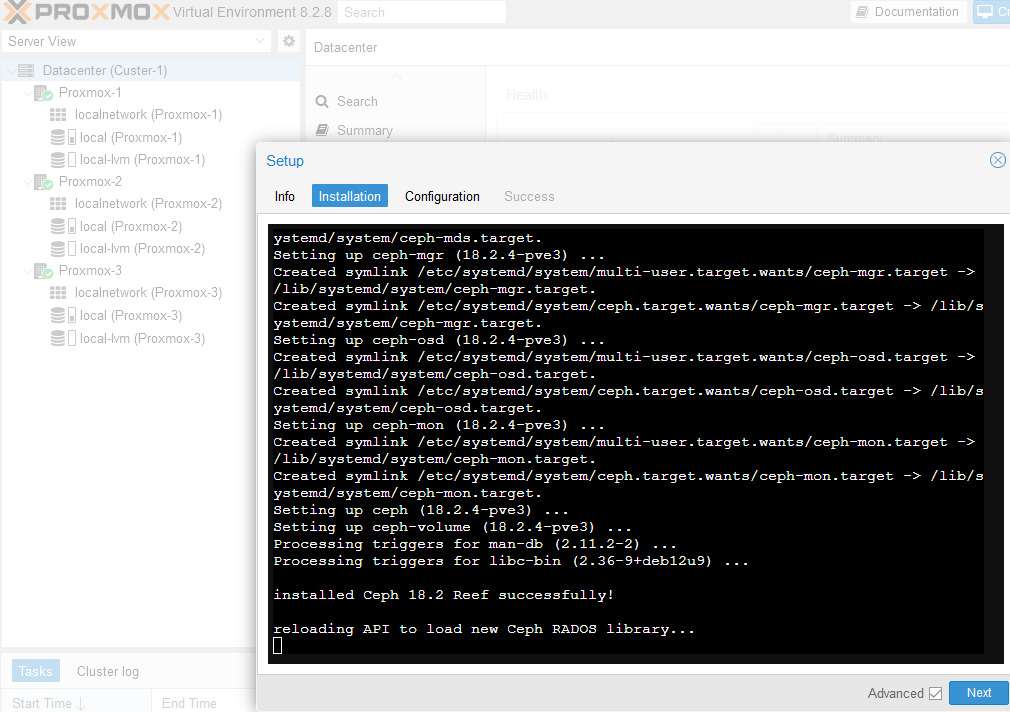Screen dimensions: 1010x712
Task: Click localnetwork (Proxmox-2) grid icon
Action: click(58, 204)
